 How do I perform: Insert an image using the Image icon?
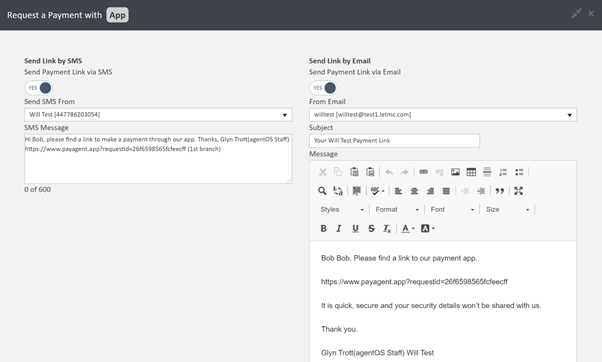[455, 172]
